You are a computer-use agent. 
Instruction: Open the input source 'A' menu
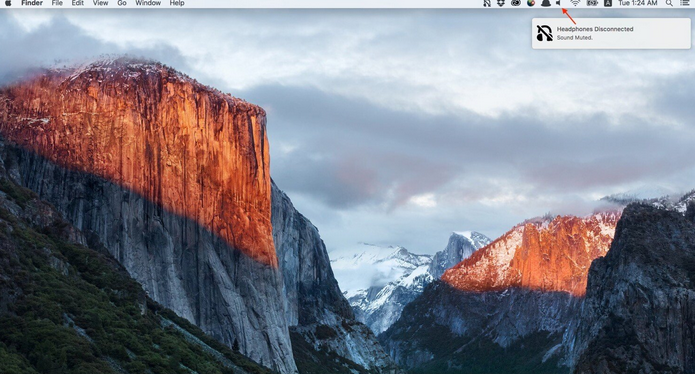point(608,3)
